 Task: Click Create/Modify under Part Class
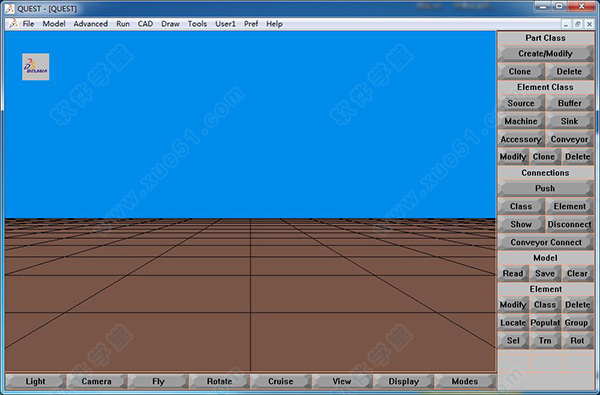pyautogui.click(x=545, y=54)
